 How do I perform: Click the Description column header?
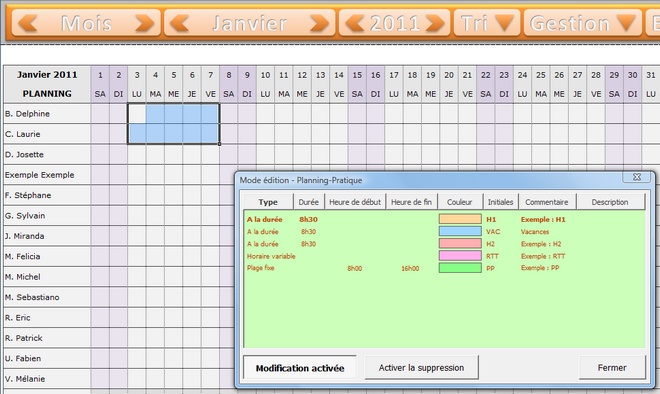pos(610,202)
